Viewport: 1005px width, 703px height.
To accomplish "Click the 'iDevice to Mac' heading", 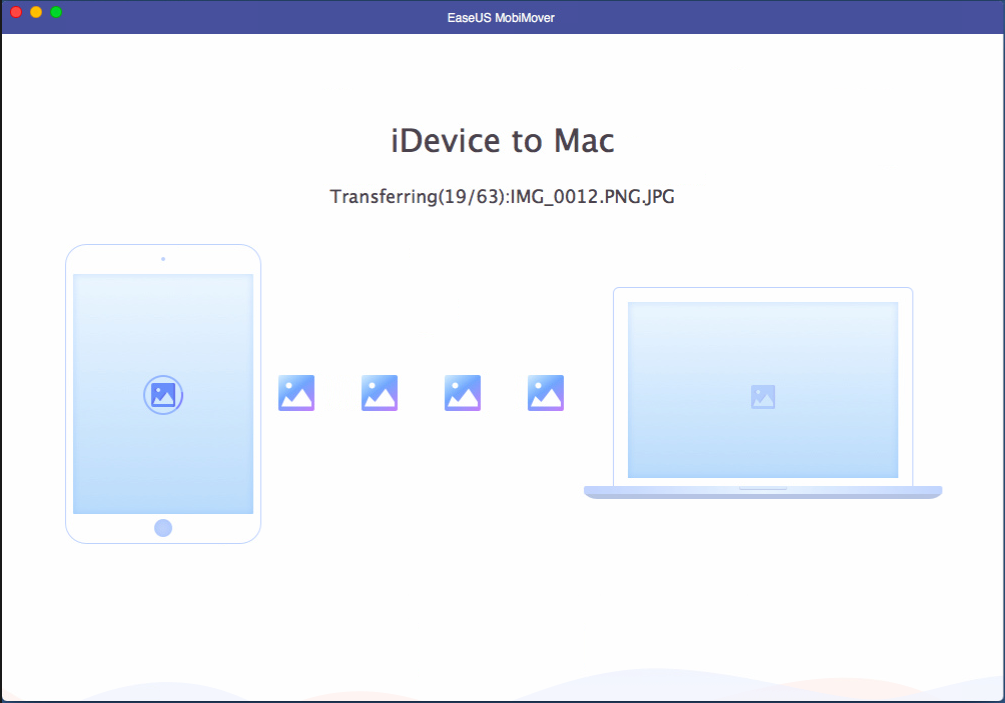I will pos(502,140).
